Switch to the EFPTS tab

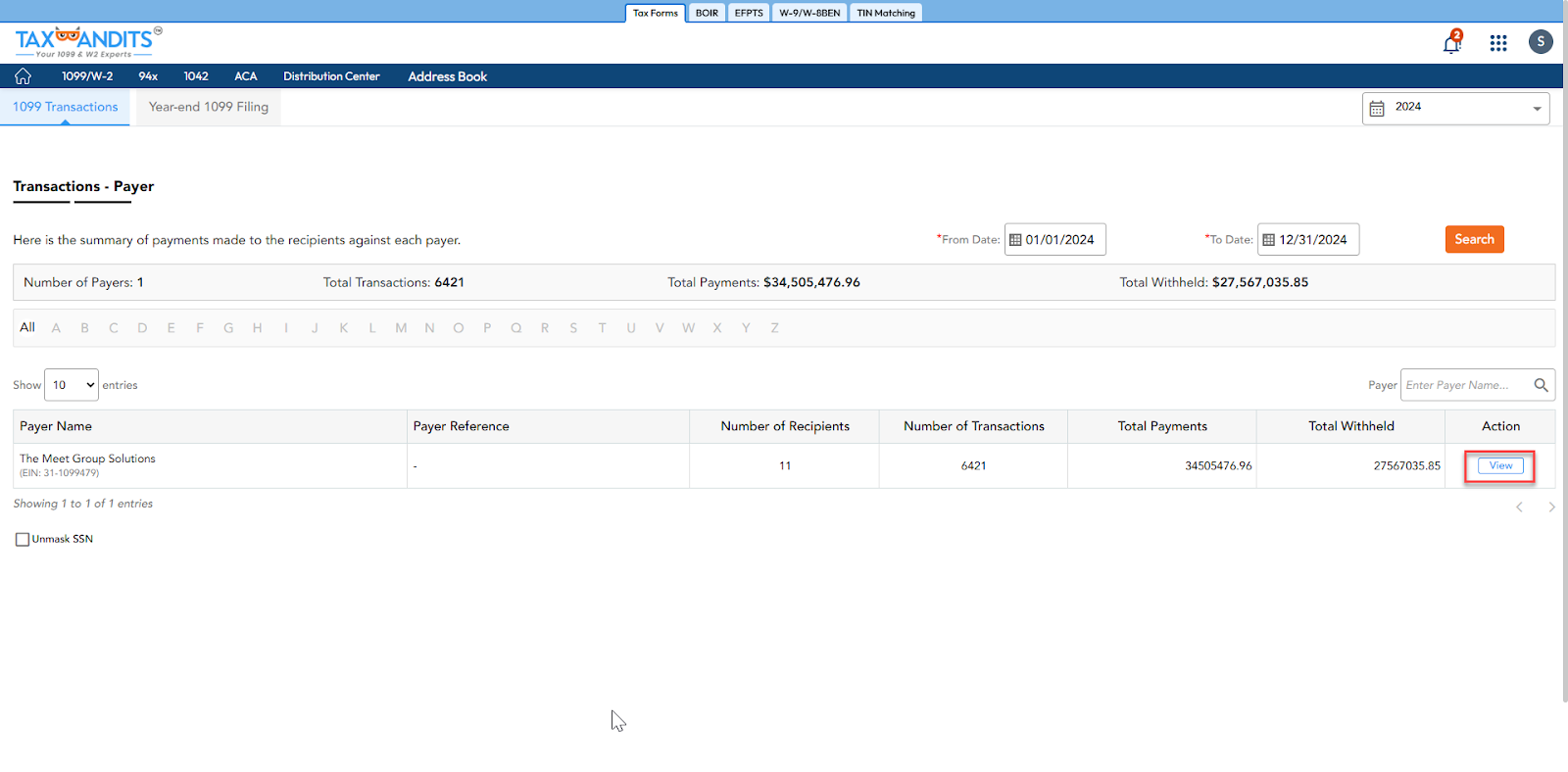pos(749,13)
